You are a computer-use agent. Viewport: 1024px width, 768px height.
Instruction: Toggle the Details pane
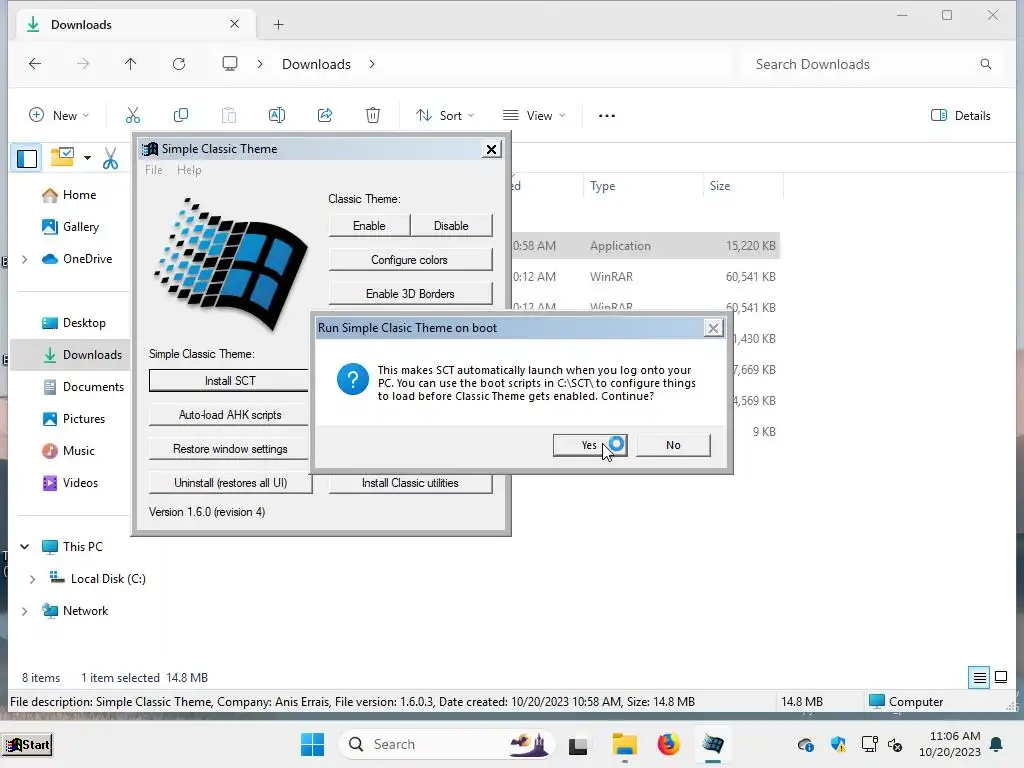point(961,115)
